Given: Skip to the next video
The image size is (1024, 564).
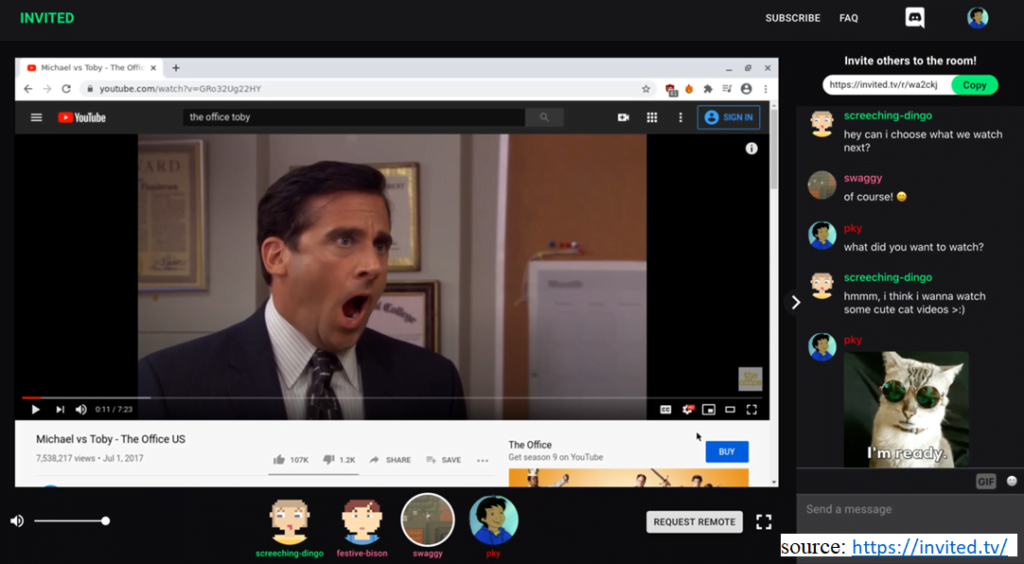Looking at the screenshot, I should [x=59, y=409].
